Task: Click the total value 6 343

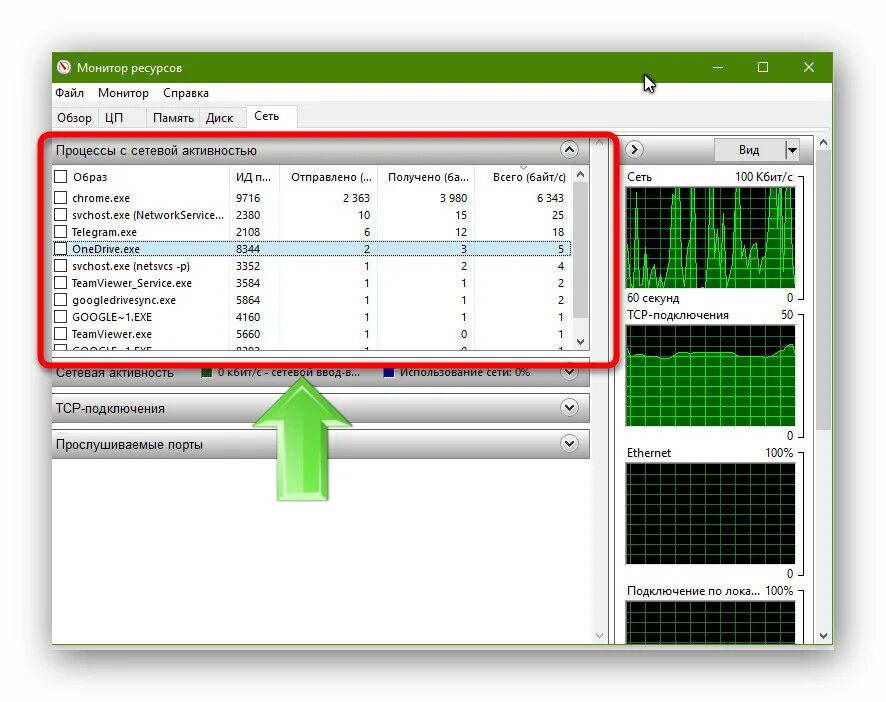Action: click(550, 198)
